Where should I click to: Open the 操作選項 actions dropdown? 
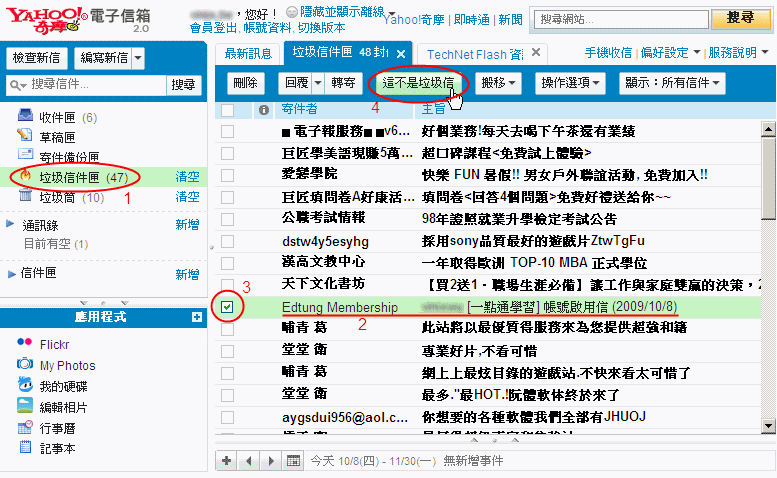click(x=570, y=83)
